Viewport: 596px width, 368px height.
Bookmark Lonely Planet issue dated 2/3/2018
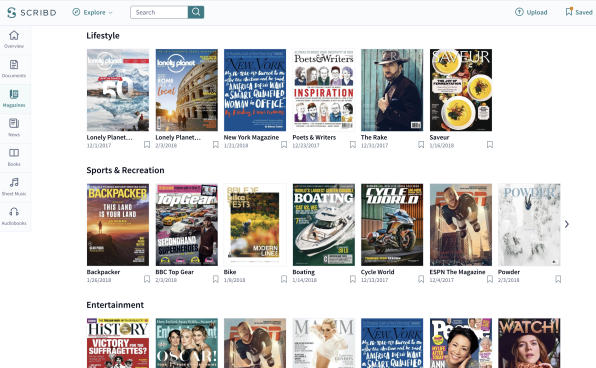(x=216, y=145)
